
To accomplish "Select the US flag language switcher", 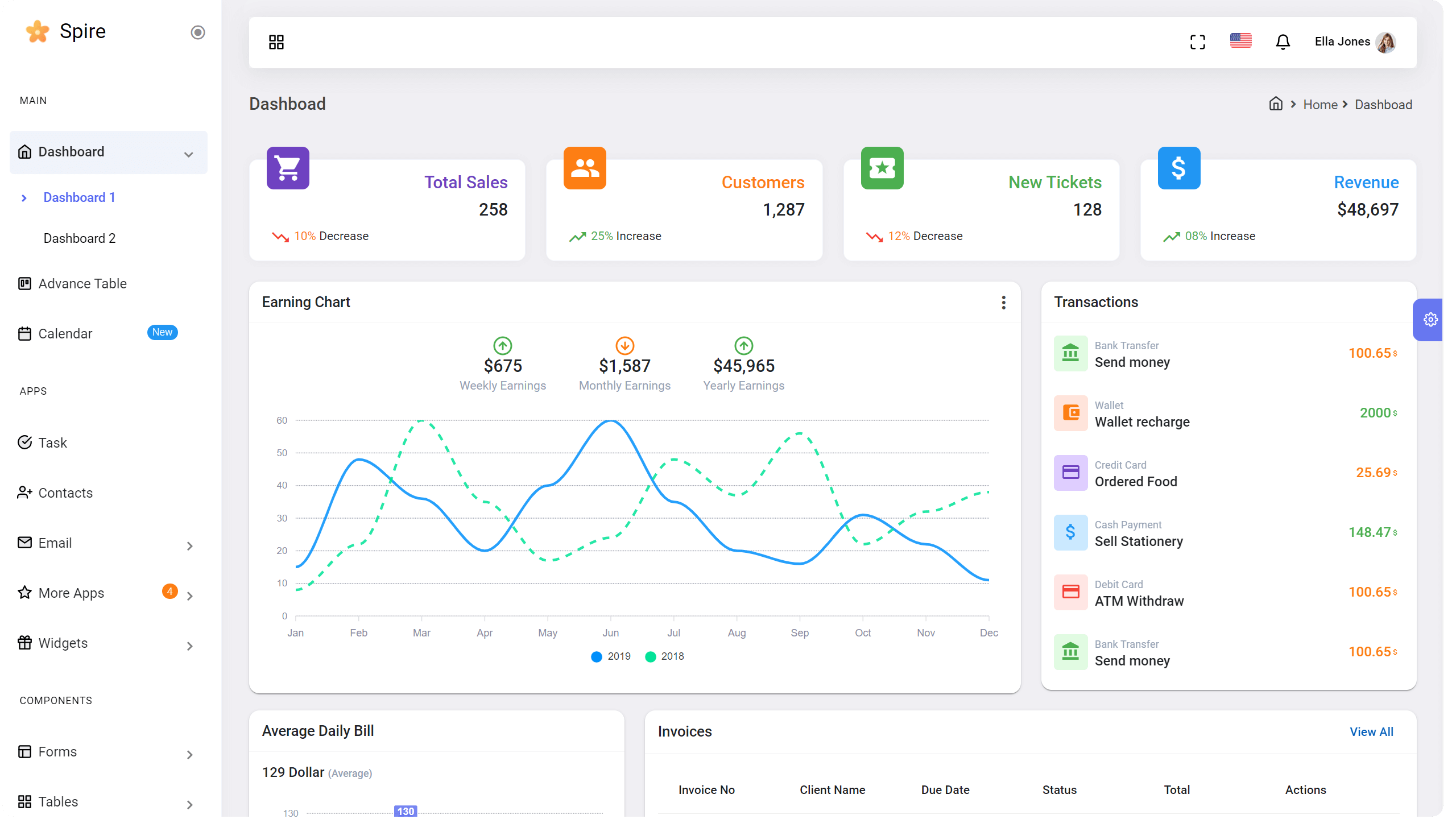I will (x=1240, y=40).
